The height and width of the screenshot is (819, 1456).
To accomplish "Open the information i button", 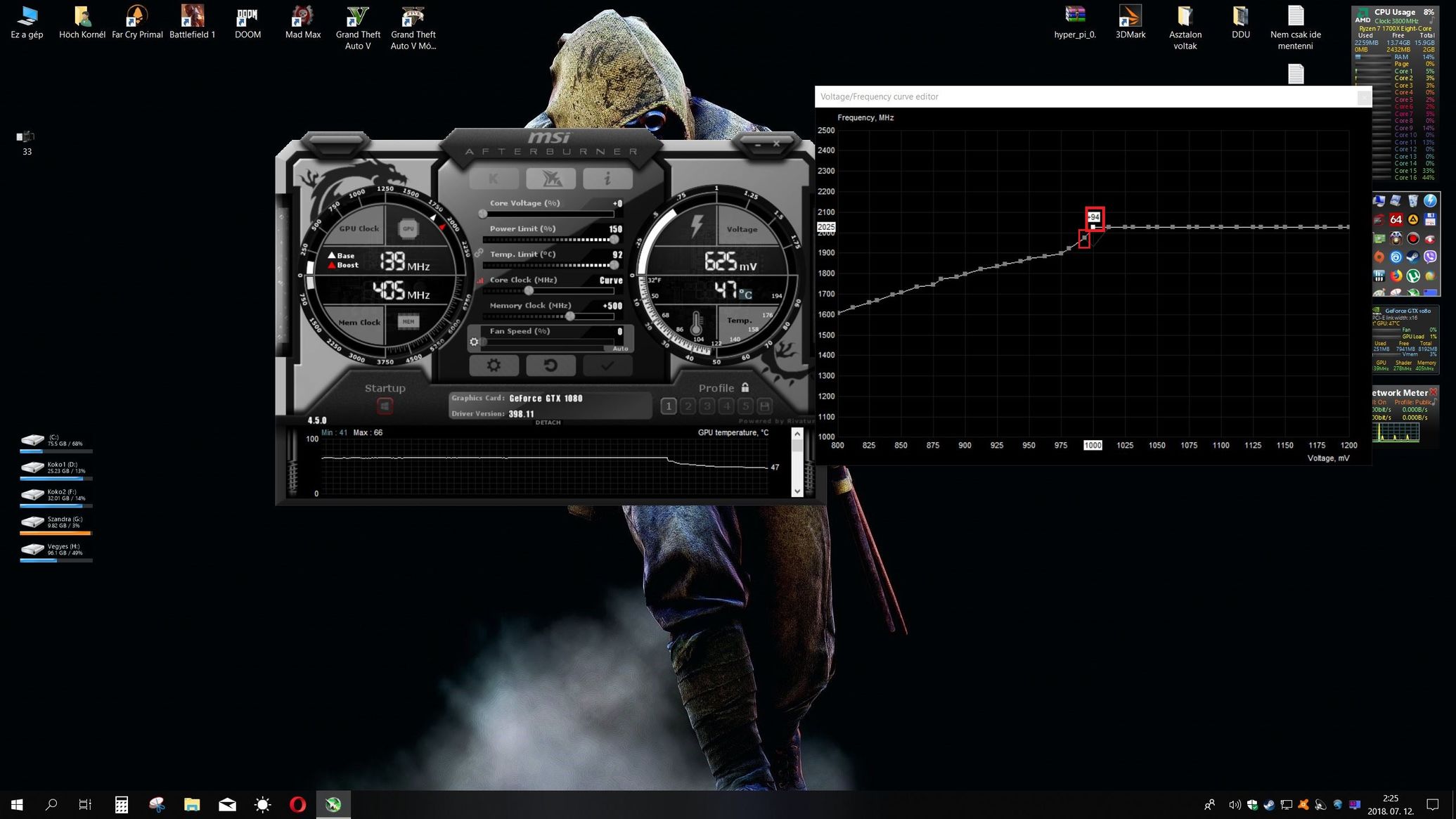I will click(x=607, y=179).
